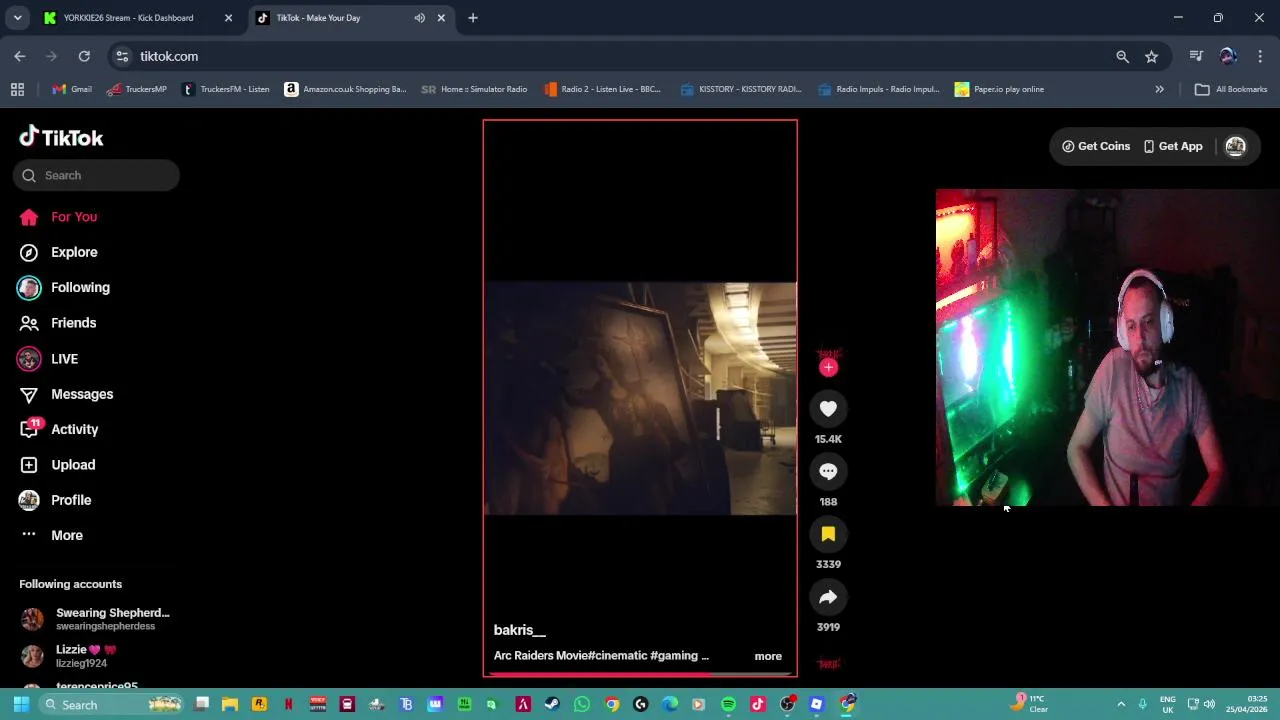Open Amazon.co.uk Shopping bookmark

[x=346, y=89]
